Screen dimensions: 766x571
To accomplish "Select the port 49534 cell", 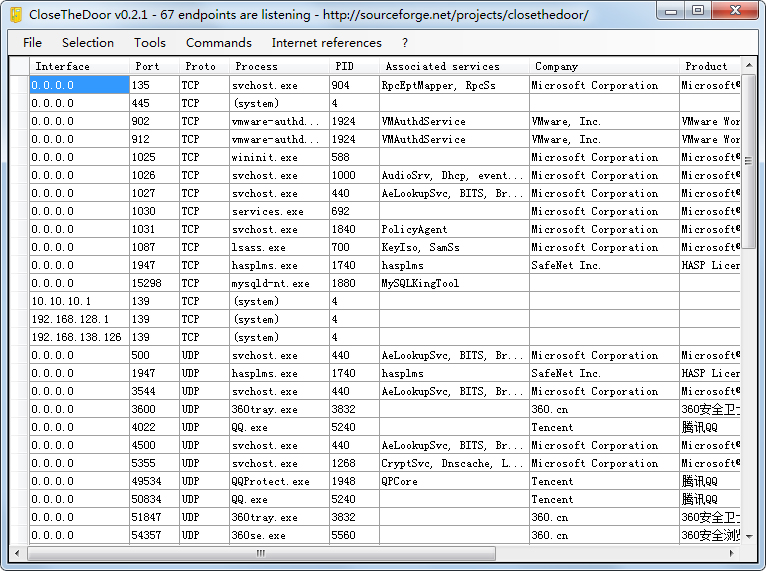I will tap(154, 481).
